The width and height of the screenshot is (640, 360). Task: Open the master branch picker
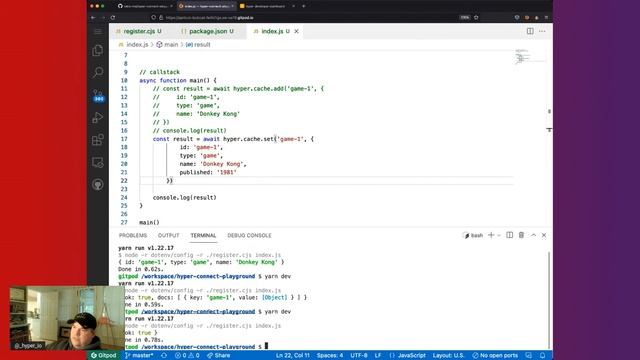tap(139, 355)
